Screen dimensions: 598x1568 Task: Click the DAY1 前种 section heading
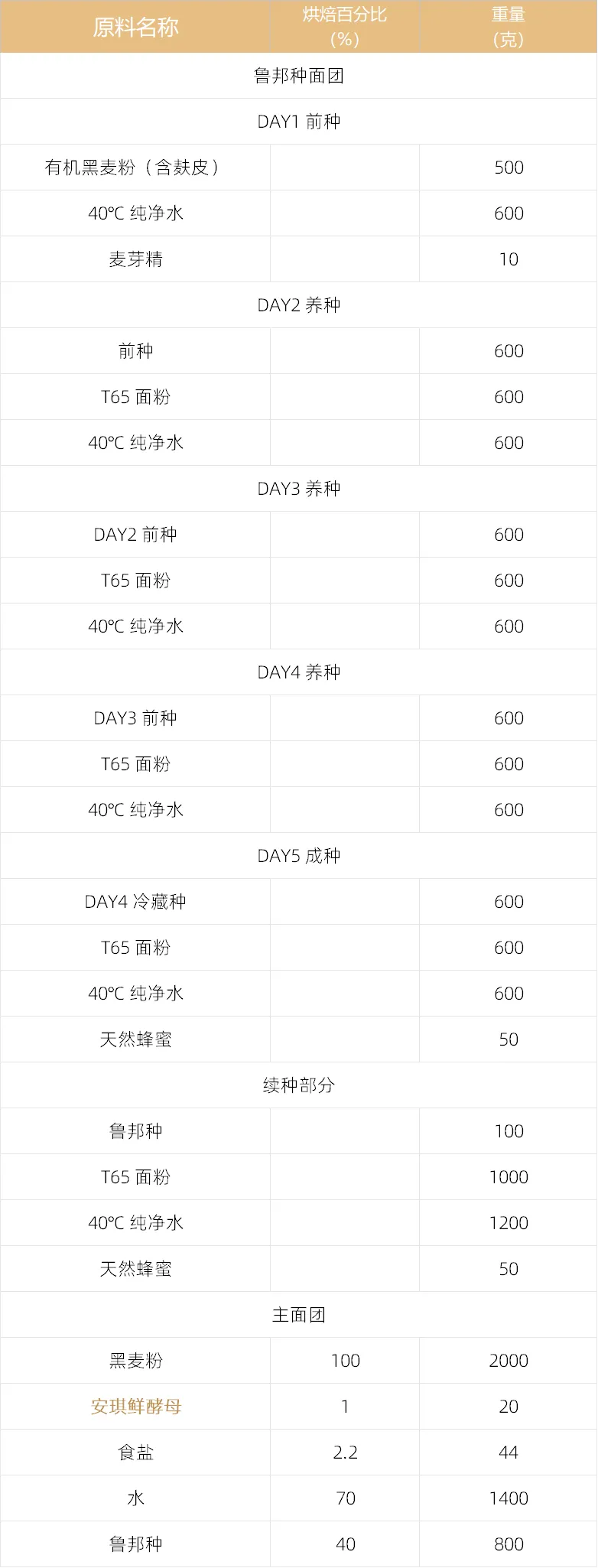click(299, 122)
